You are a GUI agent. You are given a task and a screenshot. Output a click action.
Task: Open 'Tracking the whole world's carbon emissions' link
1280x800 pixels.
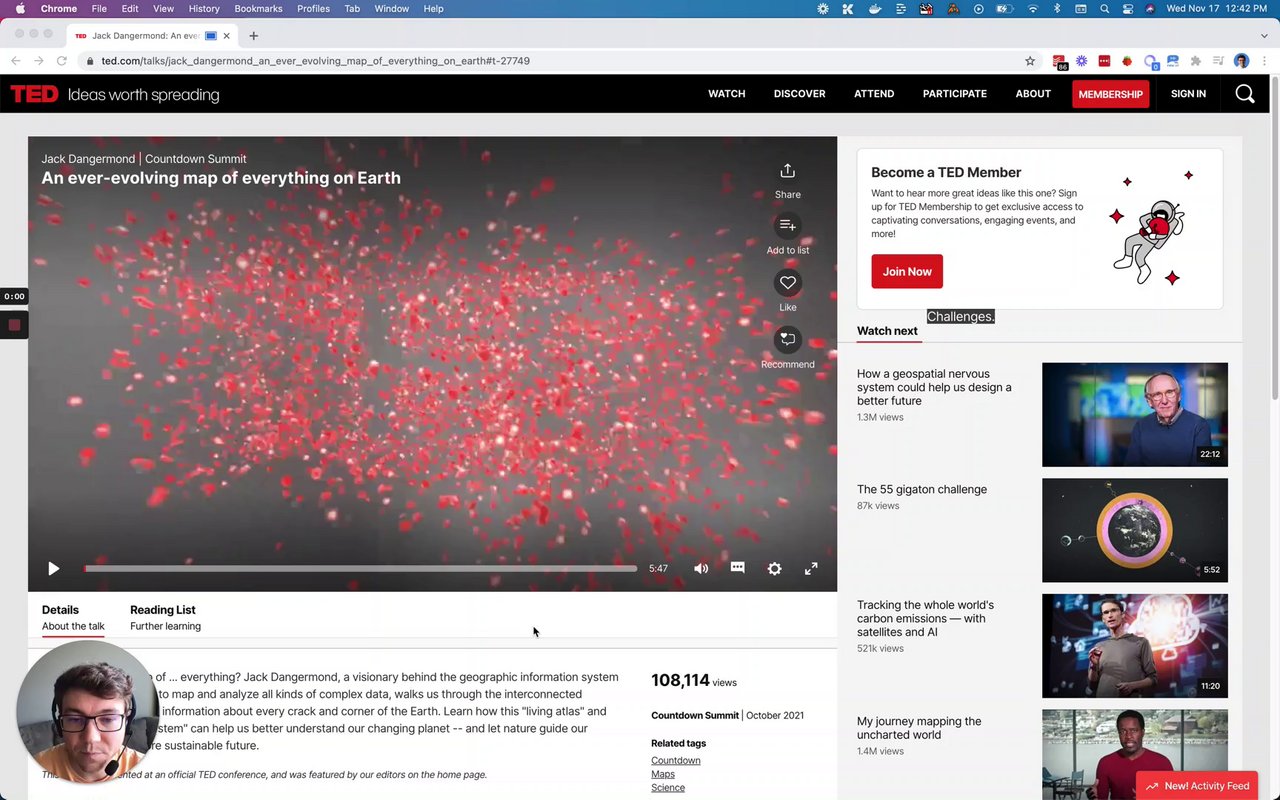925,618
